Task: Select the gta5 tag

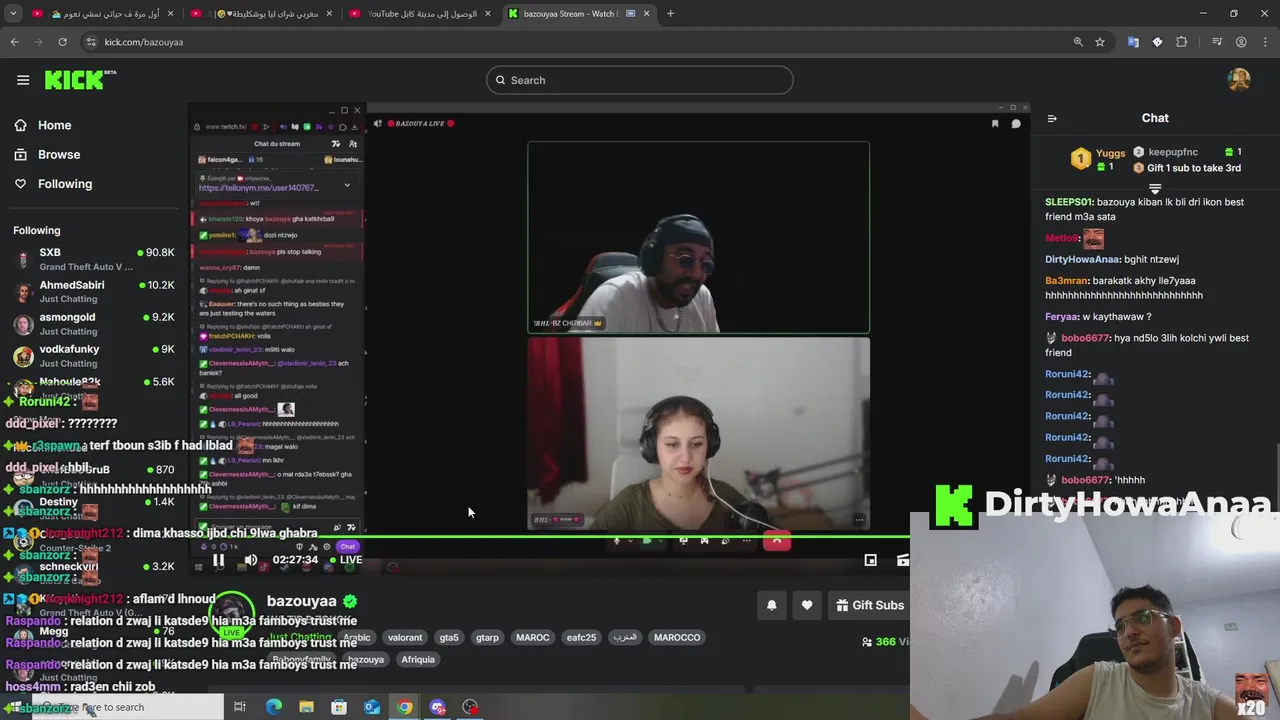Action: pyautogui.click(x=449, y=637)
